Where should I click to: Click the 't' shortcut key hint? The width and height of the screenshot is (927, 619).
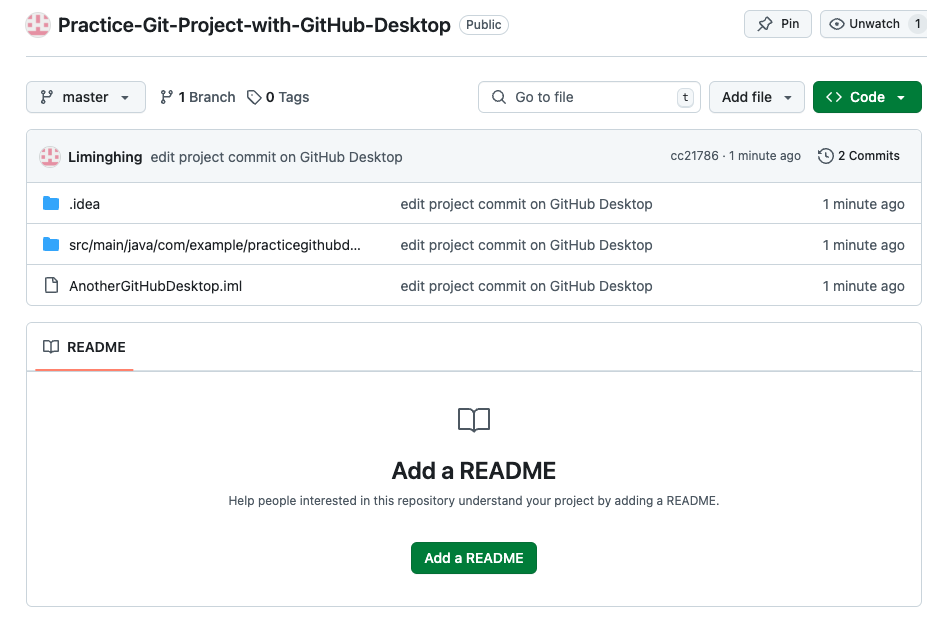point(685,97)
